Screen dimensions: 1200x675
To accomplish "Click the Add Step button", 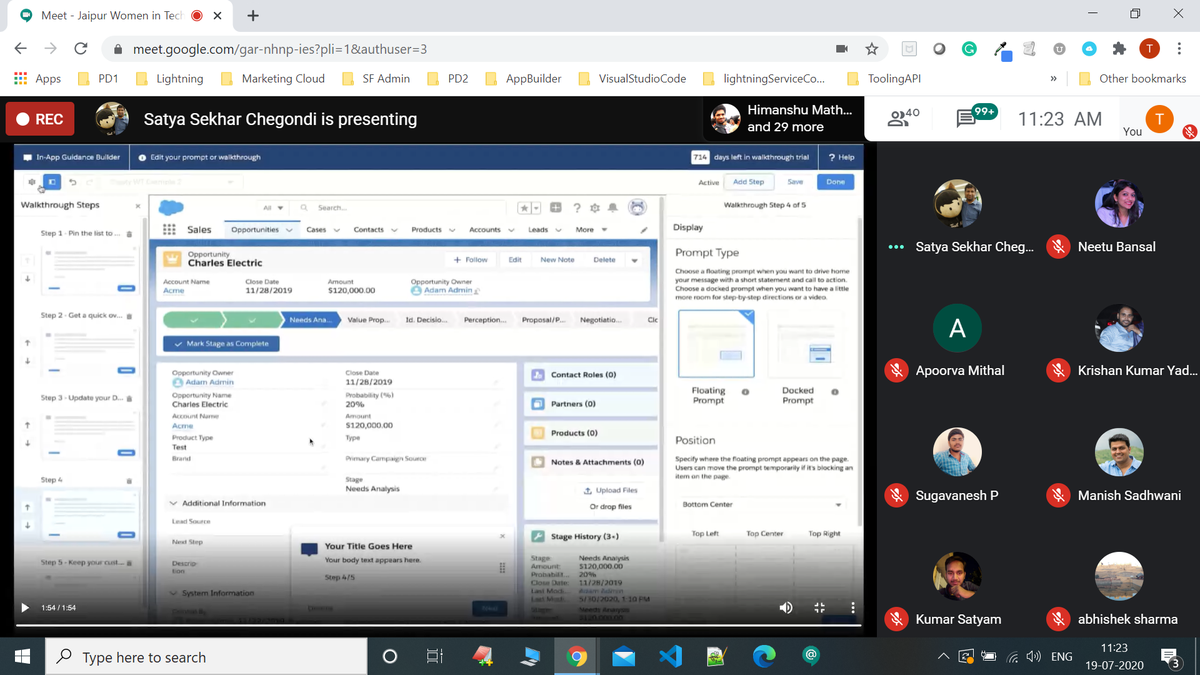I will coord(749,182).
